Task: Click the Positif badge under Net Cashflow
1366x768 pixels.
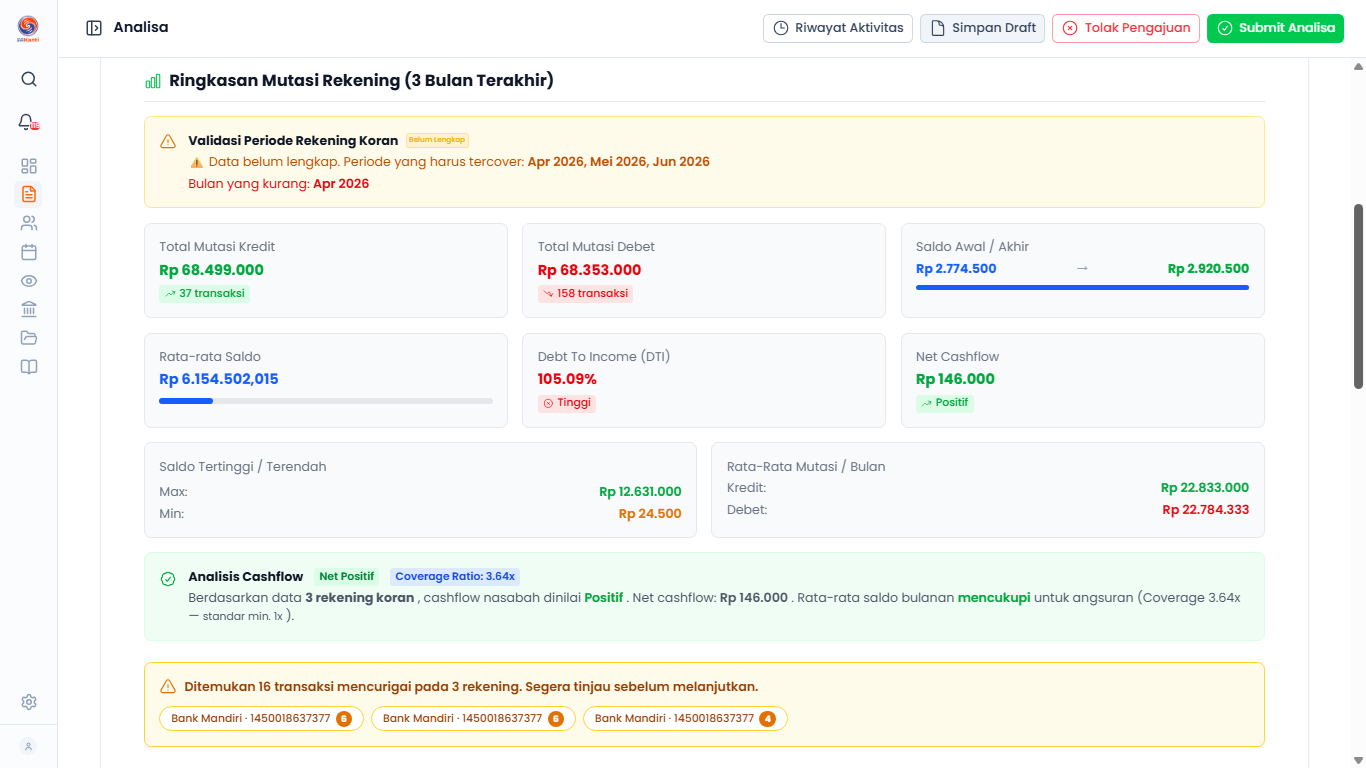Action: point(944,403)
